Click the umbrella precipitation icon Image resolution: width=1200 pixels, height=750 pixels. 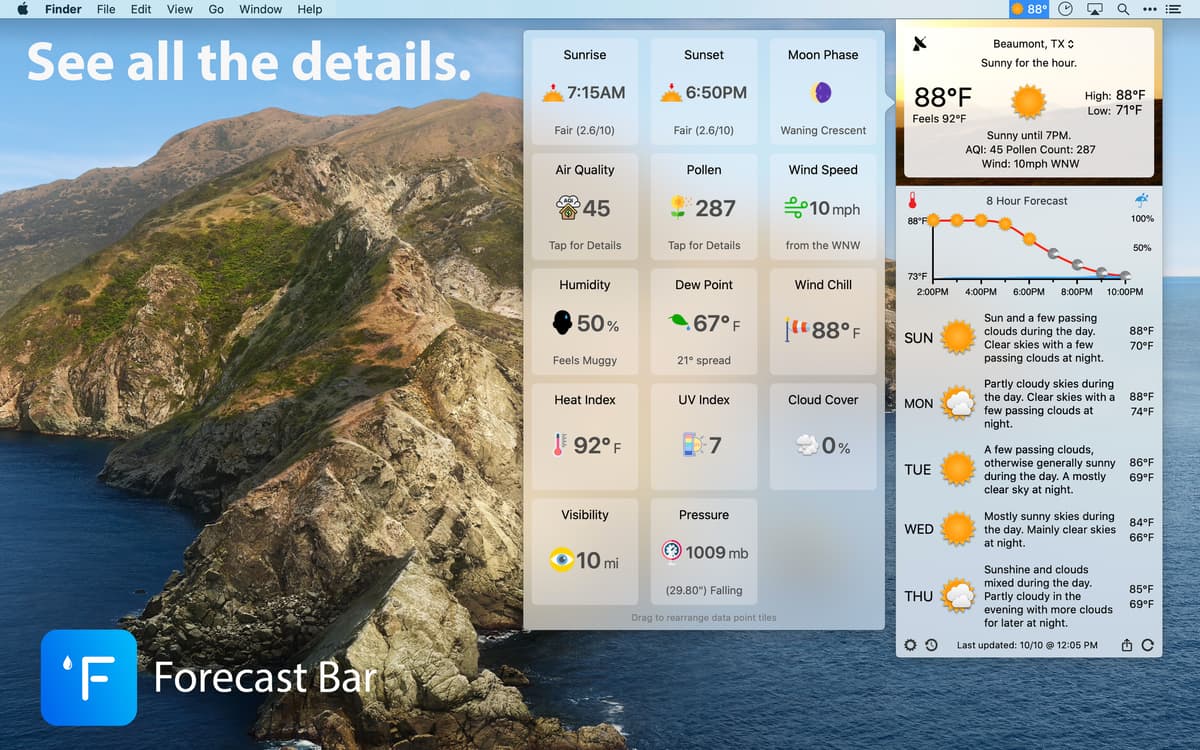pos(1142,200)
